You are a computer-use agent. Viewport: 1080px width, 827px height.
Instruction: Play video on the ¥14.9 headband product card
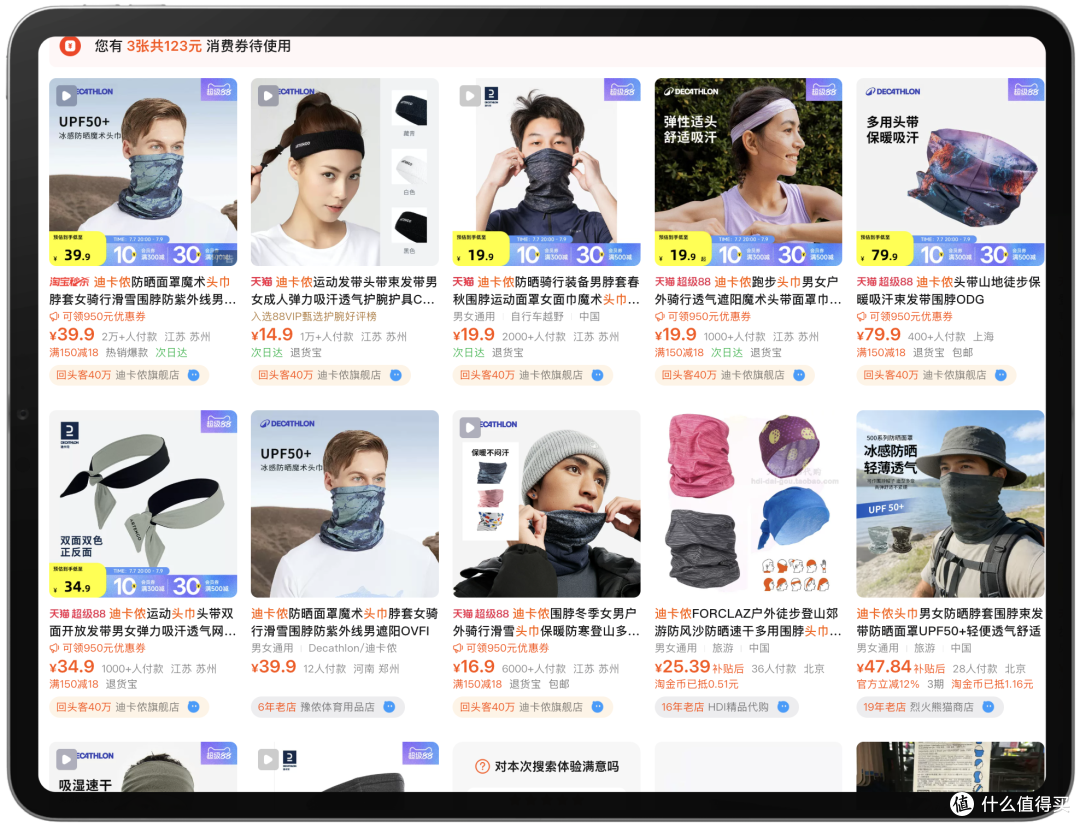[x=268, y=95]
